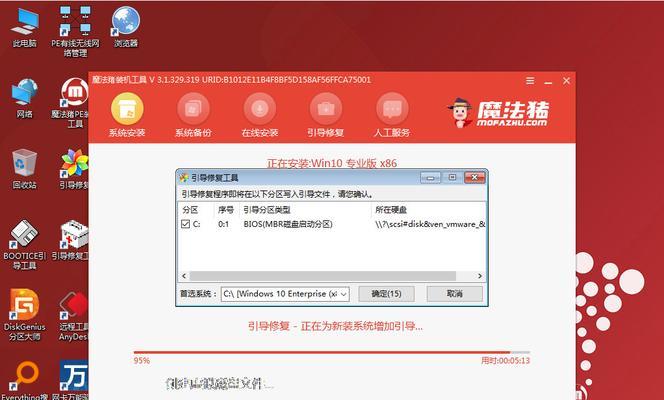Screen dimensions: 664x400
Task: Click the 序号 column header
Action: (226, 210)
